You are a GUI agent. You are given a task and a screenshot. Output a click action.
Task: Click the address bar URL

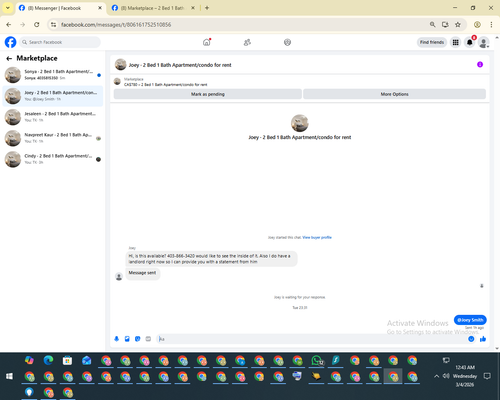pos(116,25)
